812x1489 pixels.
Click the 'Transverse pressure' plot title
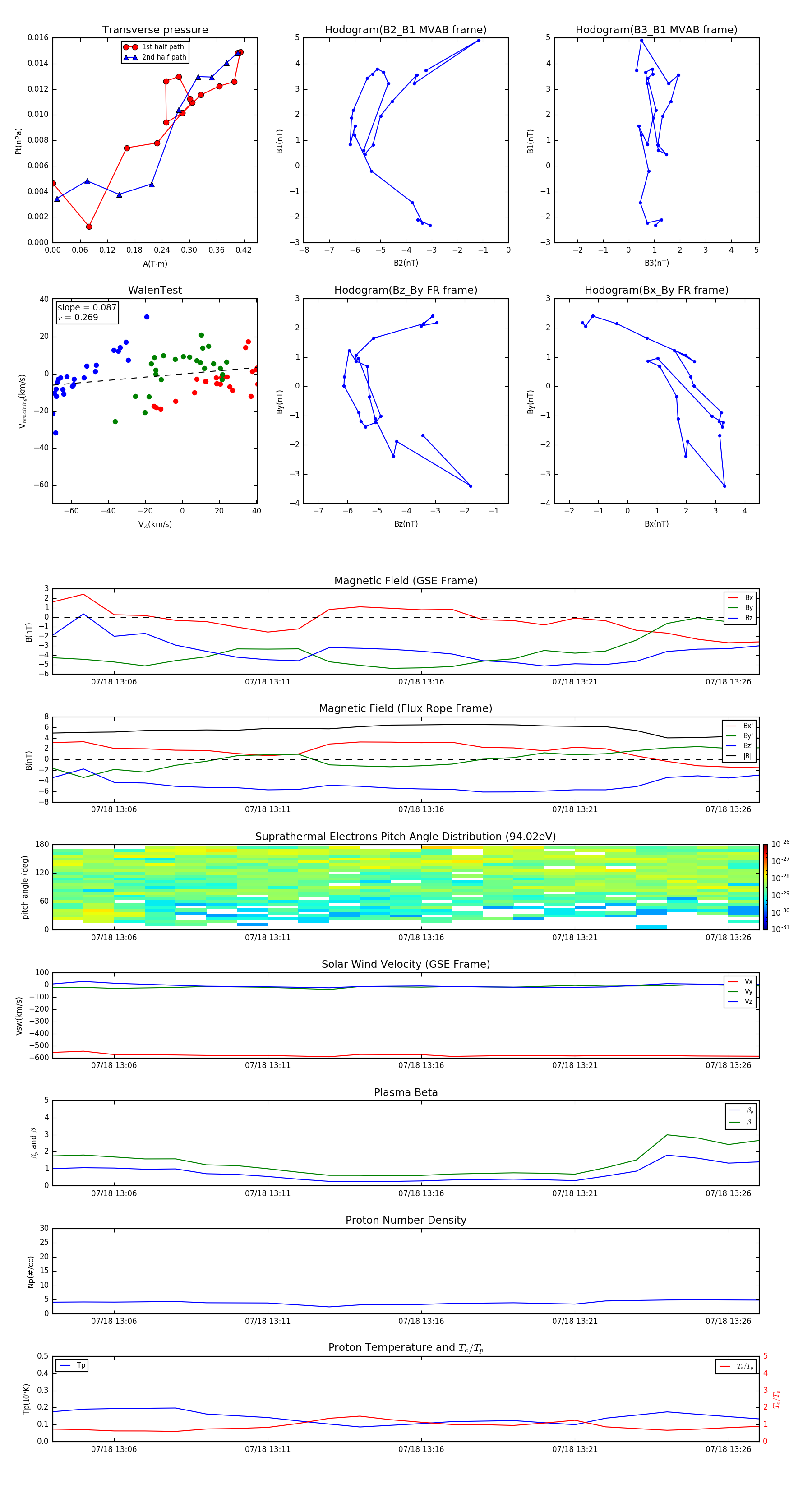point(155,30)
